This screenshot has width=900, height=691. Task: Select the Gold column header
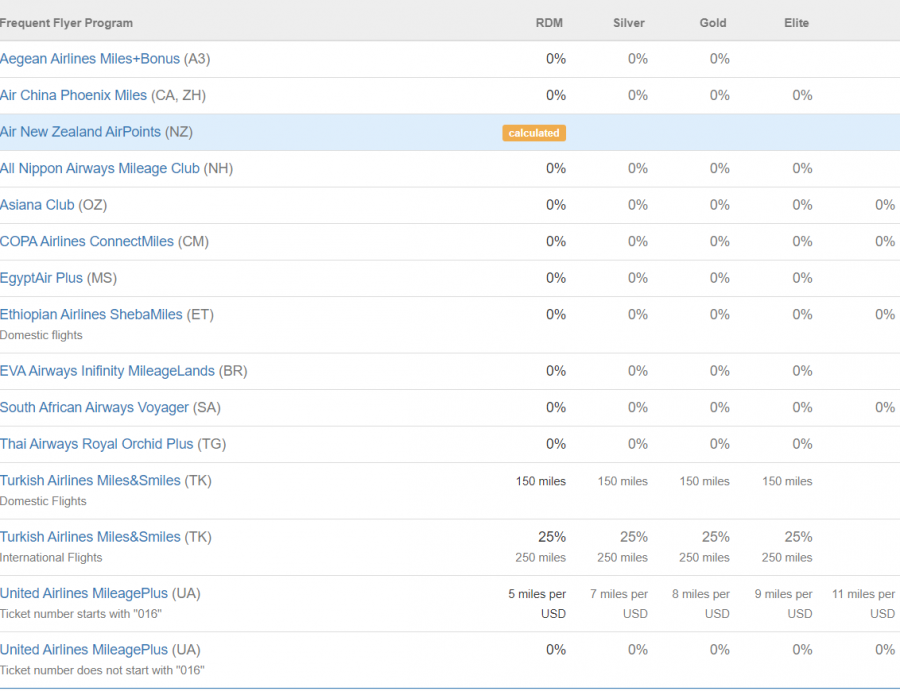713,23
